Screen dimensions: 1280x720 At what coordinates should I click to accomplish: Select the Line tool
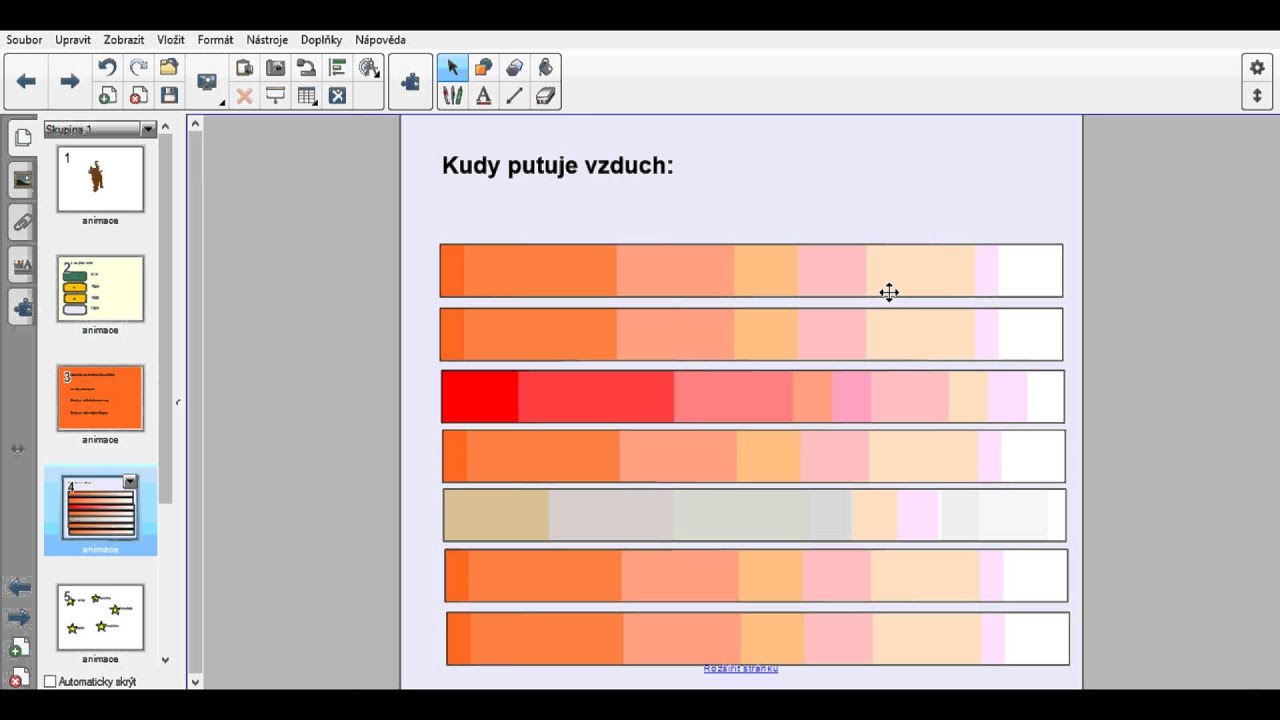coord(514,96)
